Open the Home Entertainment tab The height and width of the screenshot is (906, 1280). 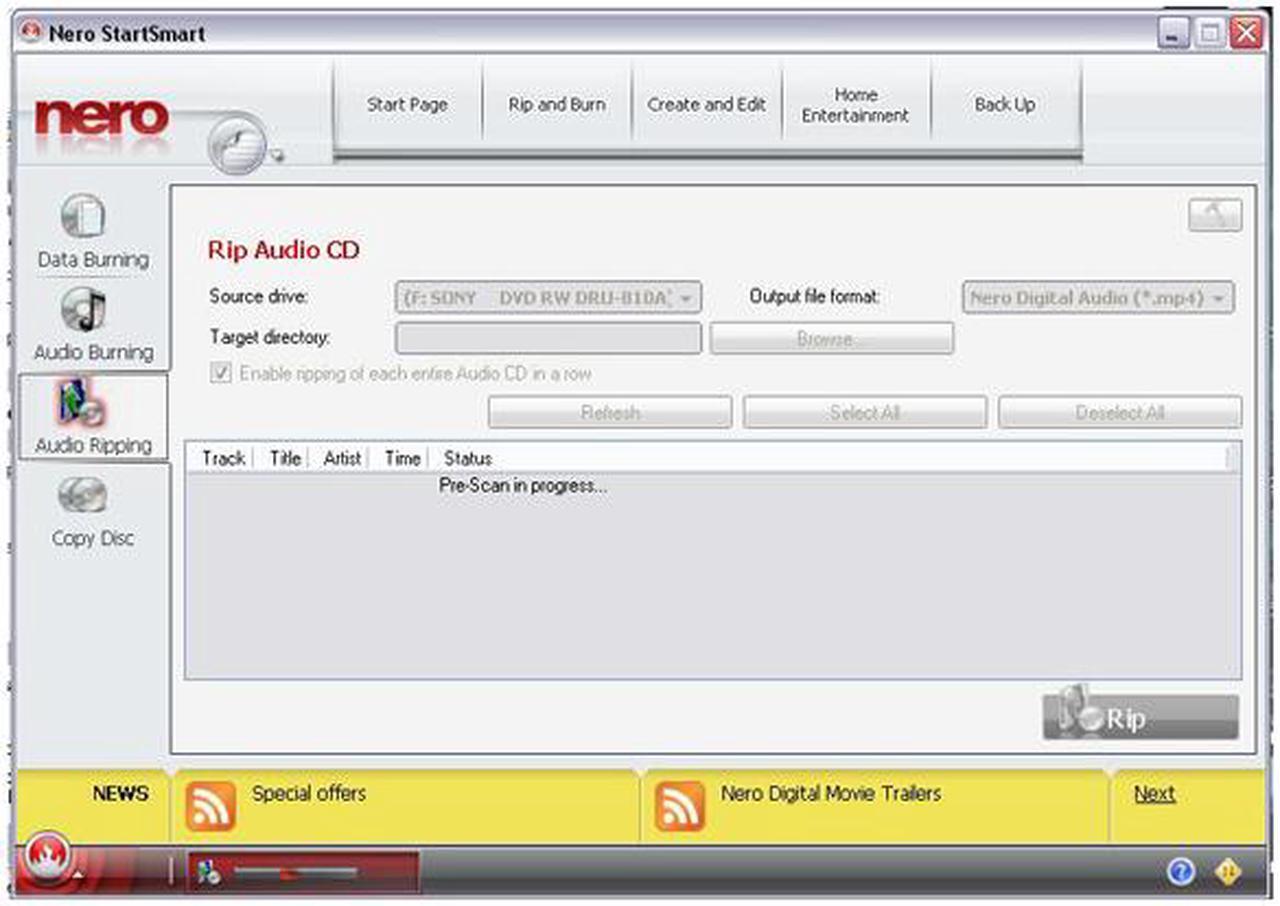(x=856, y=104)
